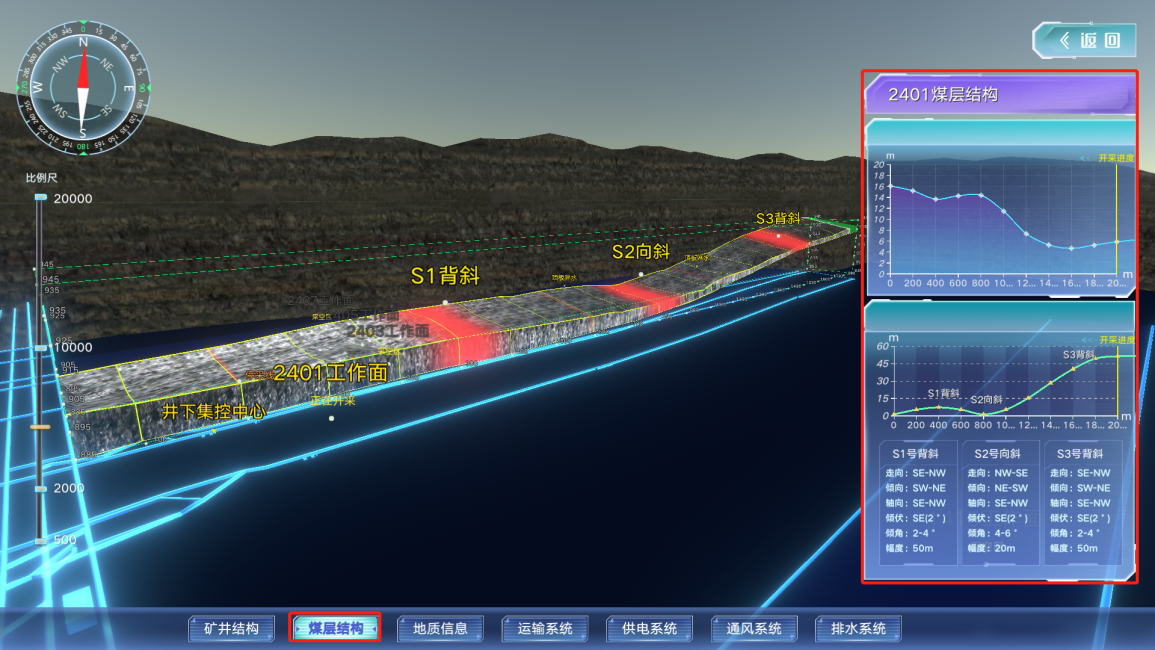This screenshot has height=650, width=1155.
Task: Switch to the 通风系统 tab
Action: pyautogui.click(x=753, y=629)
